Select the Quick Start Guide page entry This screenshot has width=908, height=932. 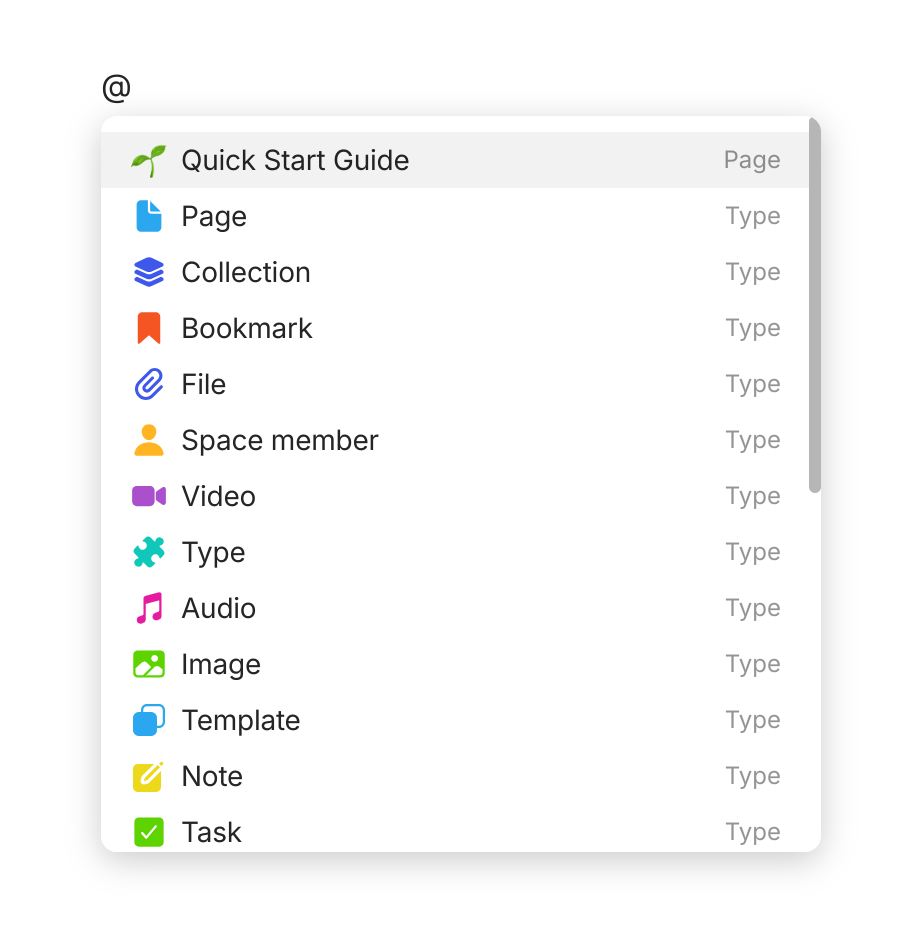click(295, 161)
